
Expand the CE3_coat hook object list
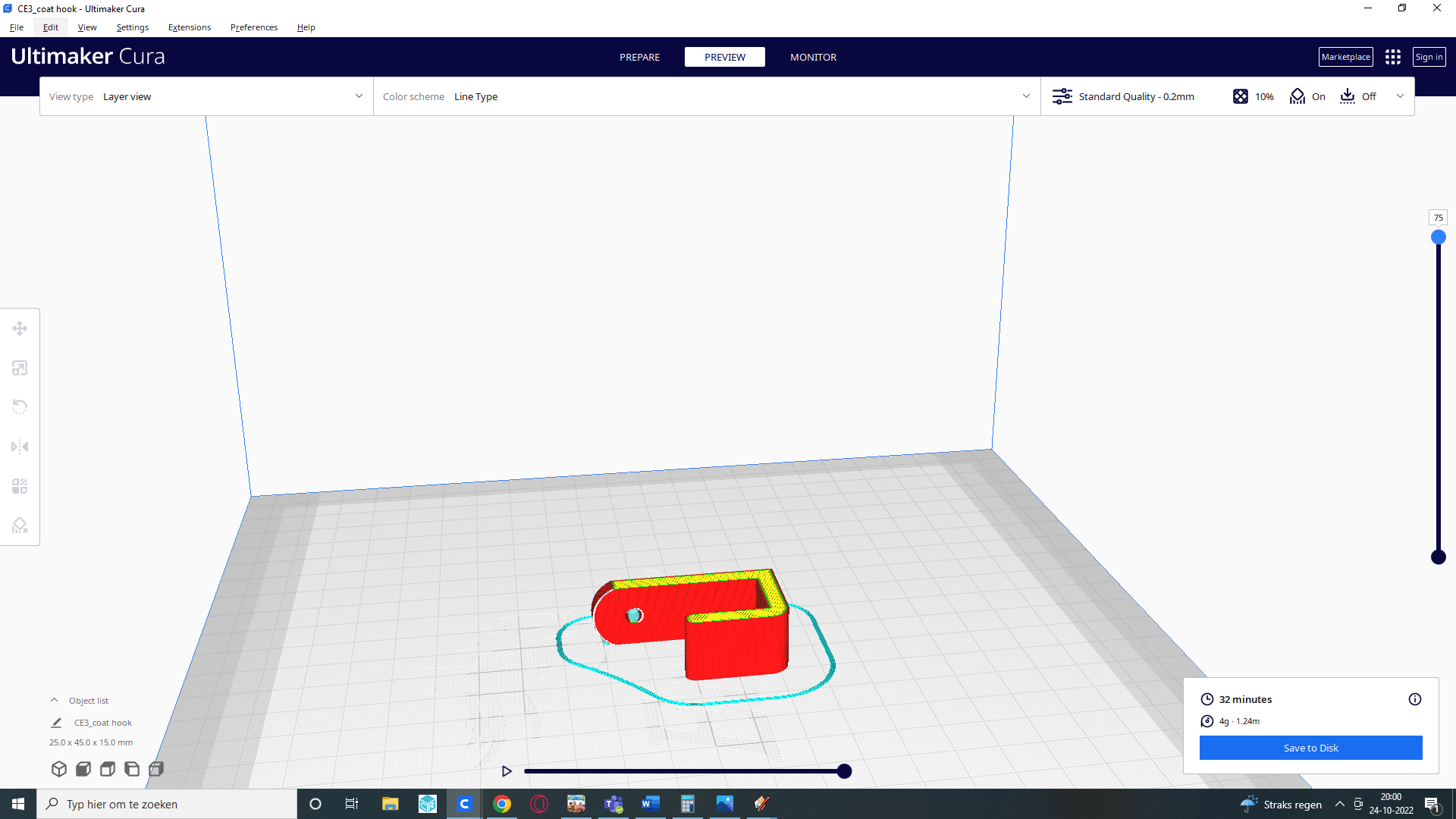click(54, 700)
